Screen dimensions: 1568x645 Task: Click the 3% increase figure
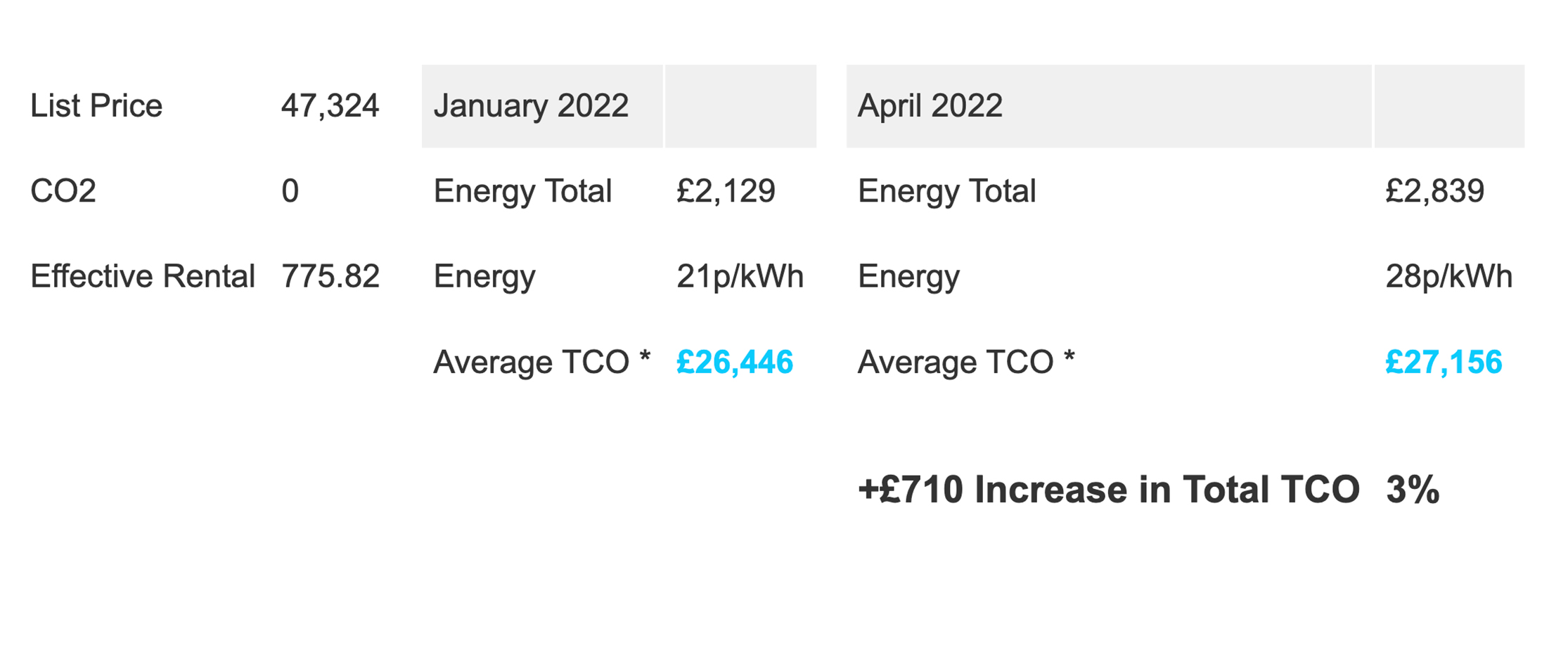(x=1412, y=490)
